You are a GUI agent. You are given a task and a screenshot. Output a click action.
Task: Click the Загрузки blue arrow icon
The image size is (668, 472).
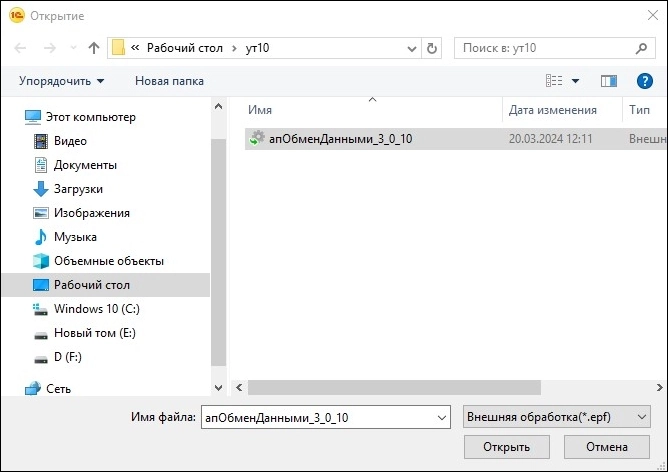(x=41, y=189)
